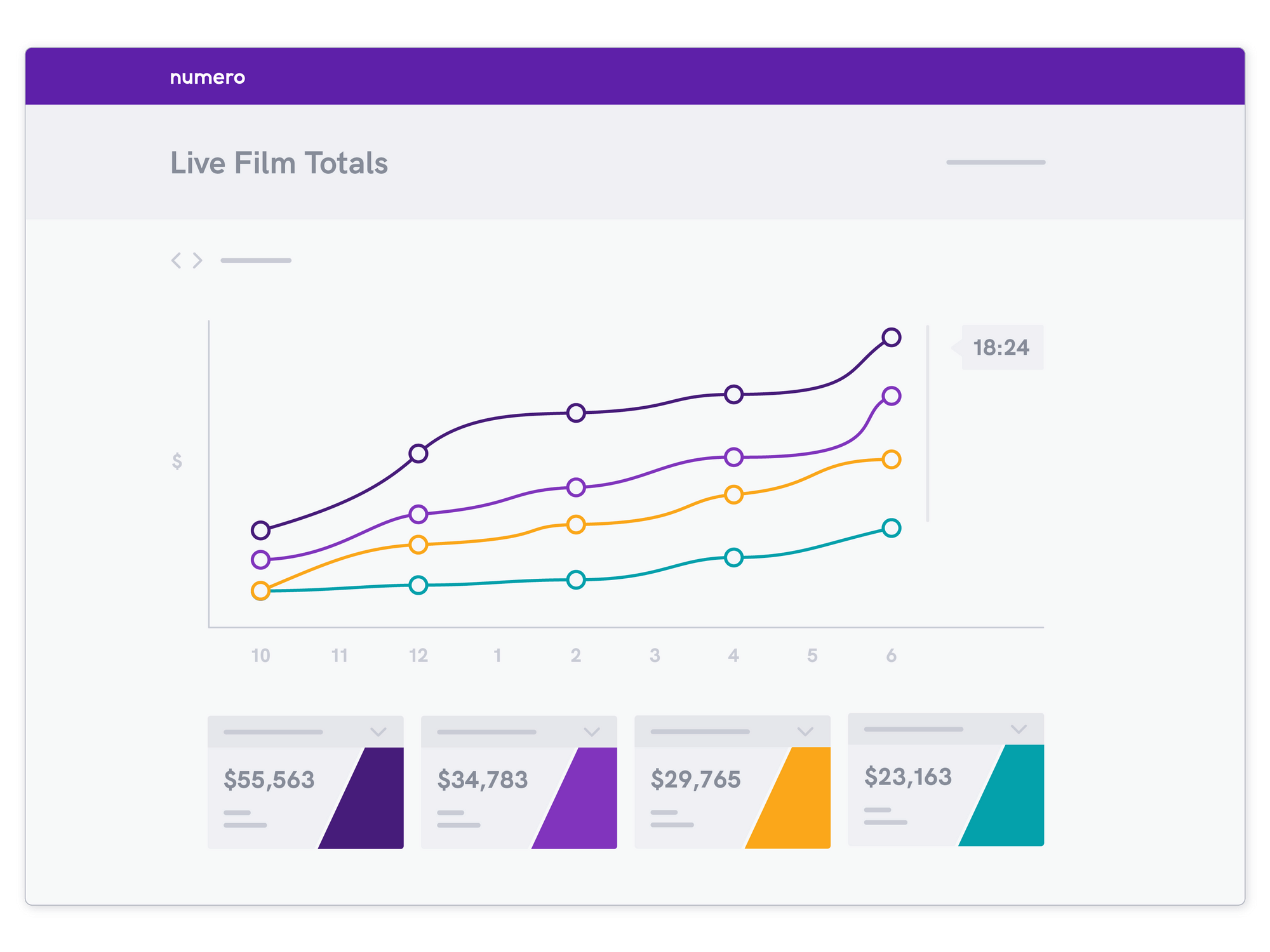Click violet data point at hour 10
1270x952 pixels.
(x=261, y=560)
